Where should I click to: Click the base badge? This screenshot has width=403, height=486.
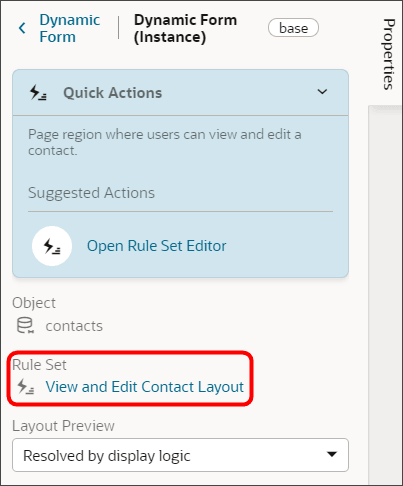293,28
